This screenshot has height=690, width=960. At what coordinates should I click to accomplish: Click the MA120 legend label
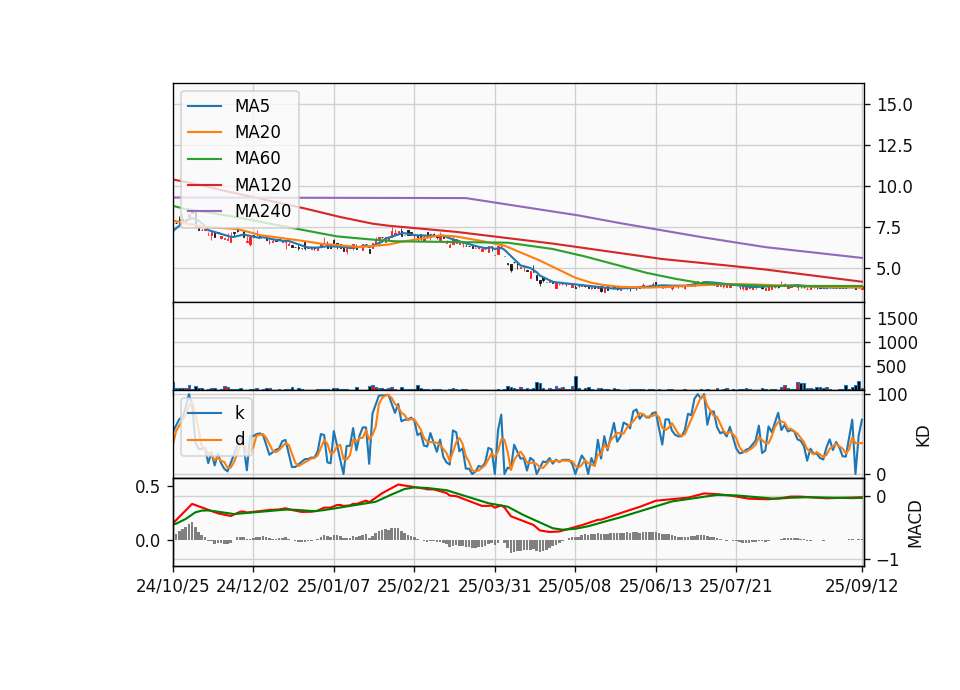(263, 185)
